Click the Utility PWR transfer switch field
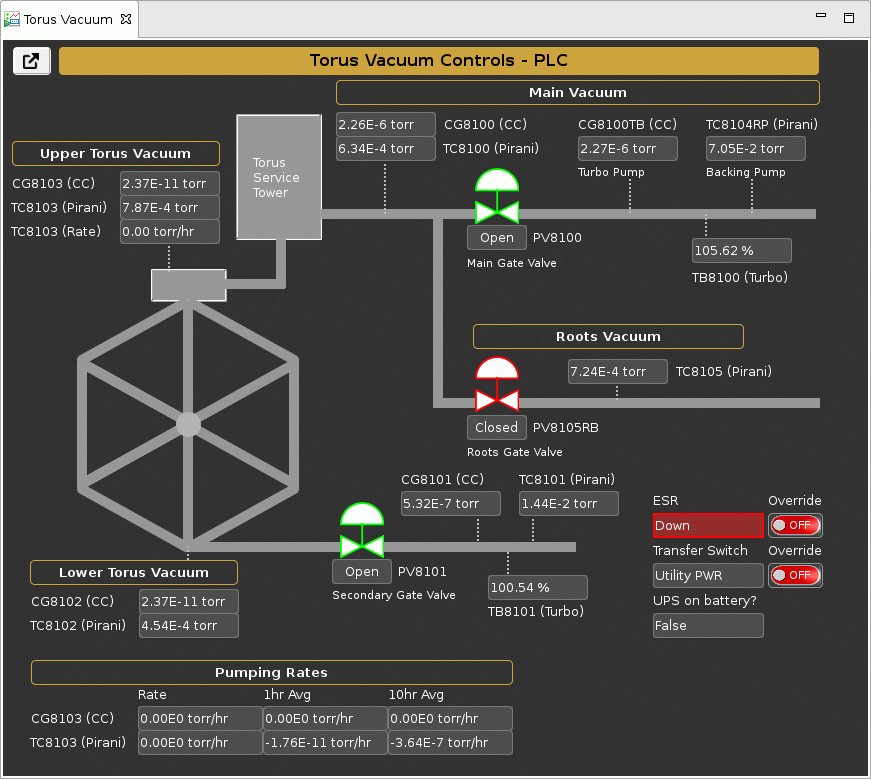 [707, 576]
